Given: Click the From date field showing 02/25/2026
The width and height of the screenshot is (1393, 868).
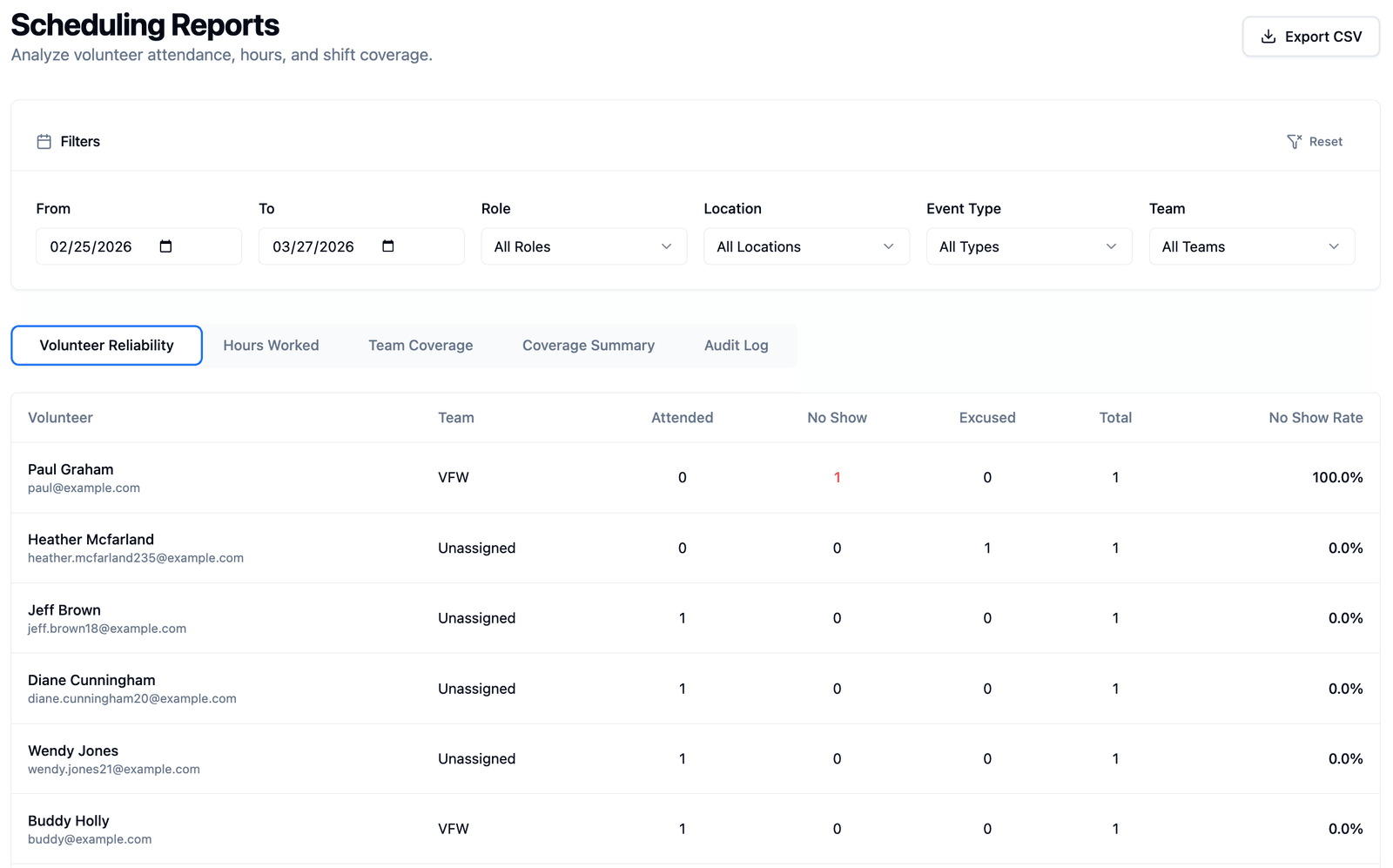Looking at the screenshot, I should click(x=96, y=246).
